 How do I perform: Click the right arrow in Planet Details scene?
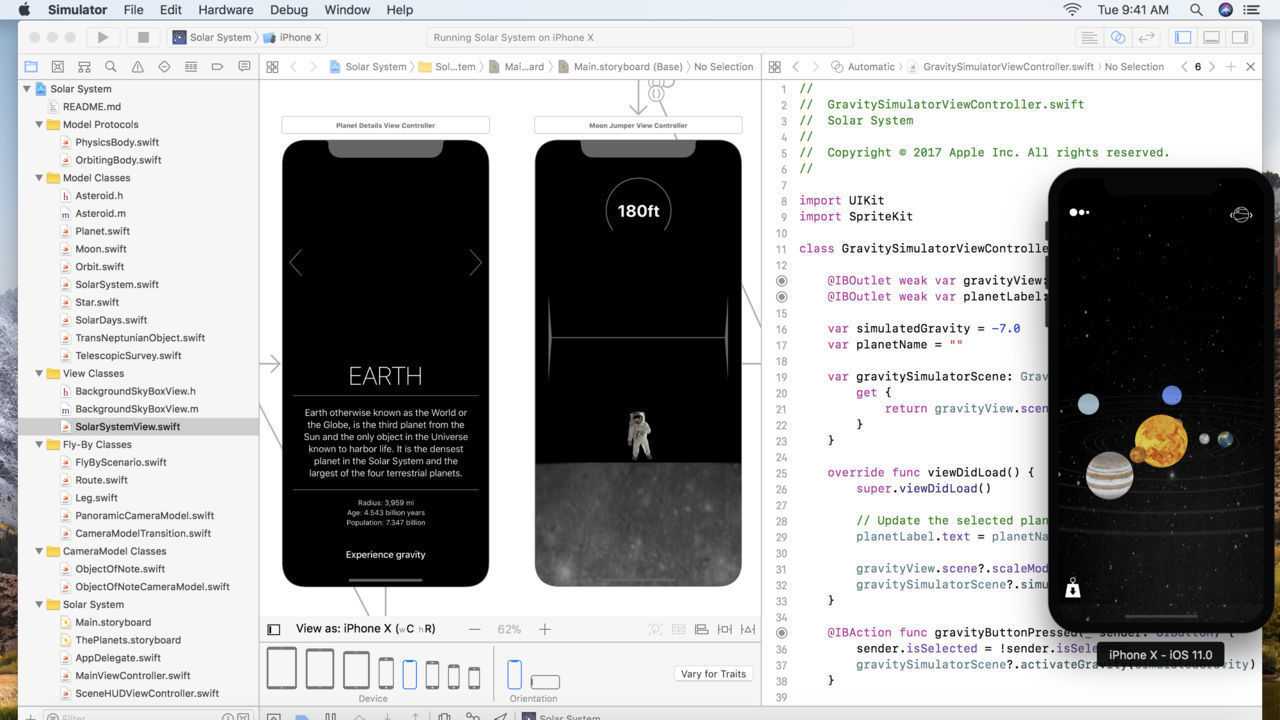point(475,263)
